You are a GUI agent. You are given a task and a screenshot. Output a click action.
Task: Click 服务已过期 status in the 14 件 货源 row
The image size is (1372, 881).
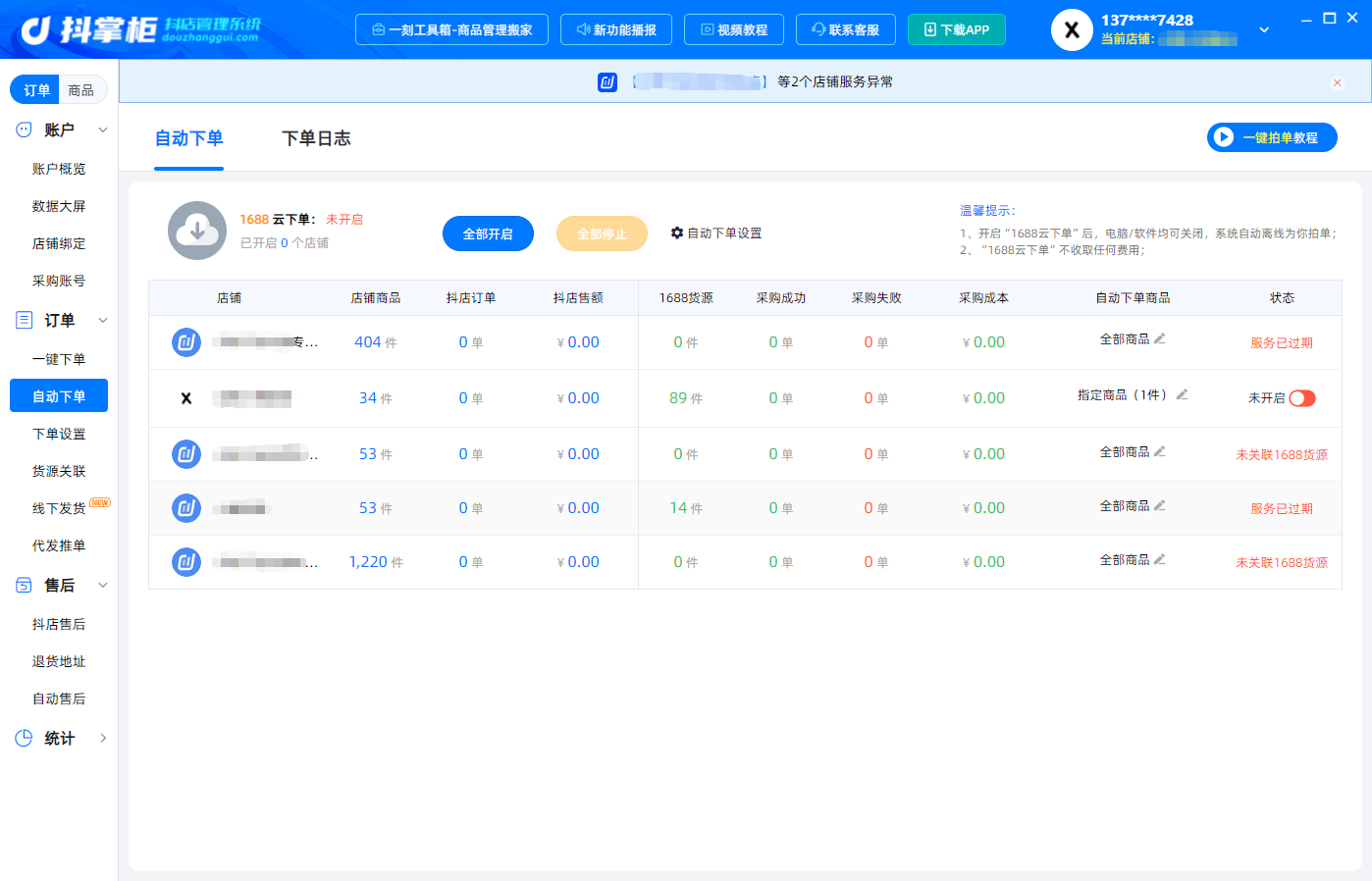(1282, 508)
